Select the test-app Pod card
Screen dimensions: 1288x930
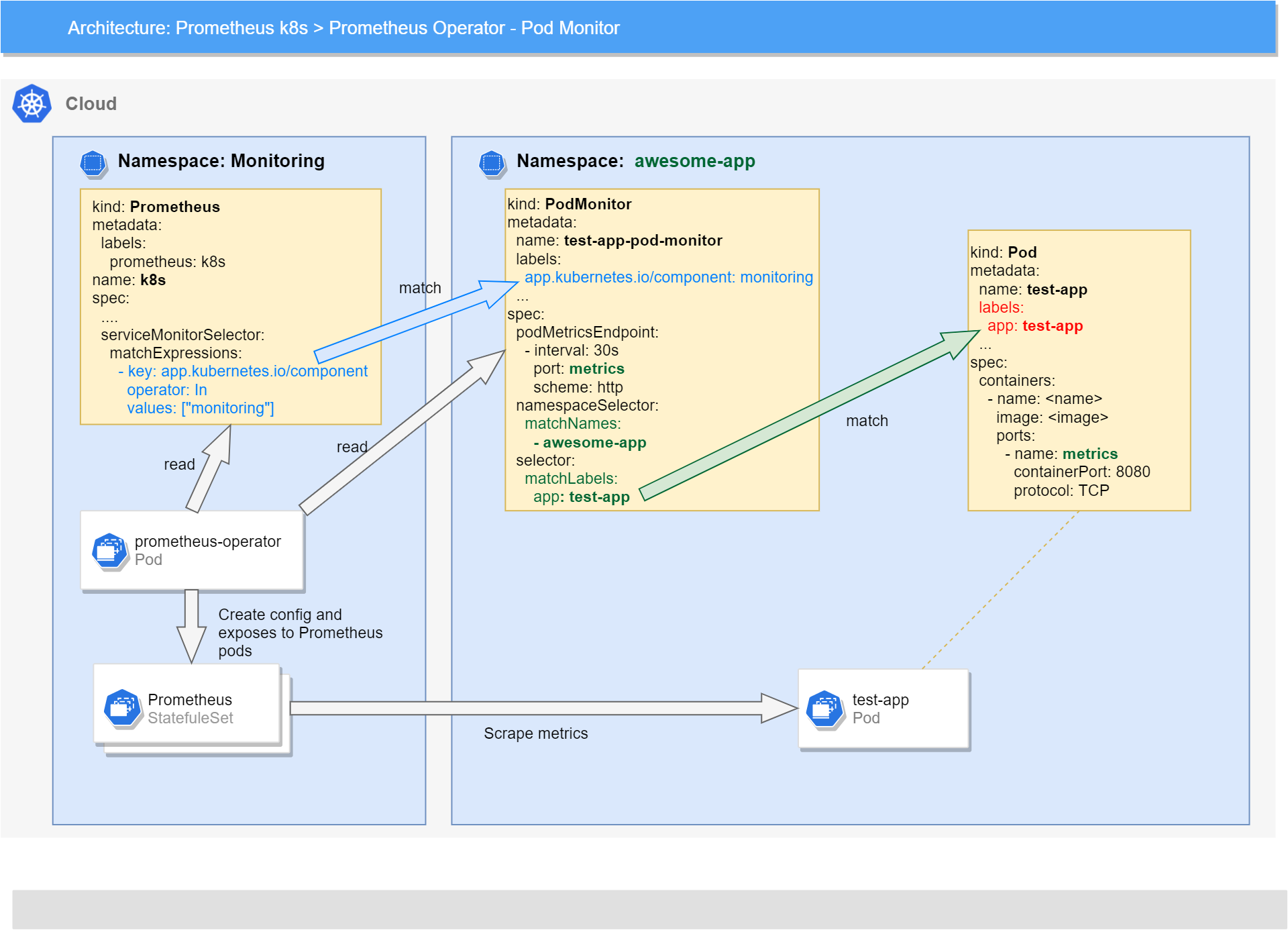(x=883, y=709)
